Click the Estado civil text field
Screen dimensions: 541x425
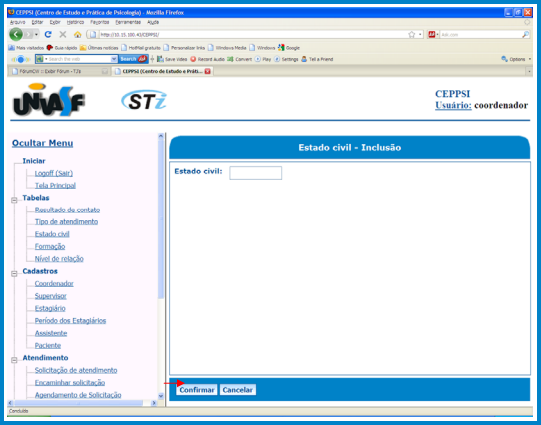(256, 173)
